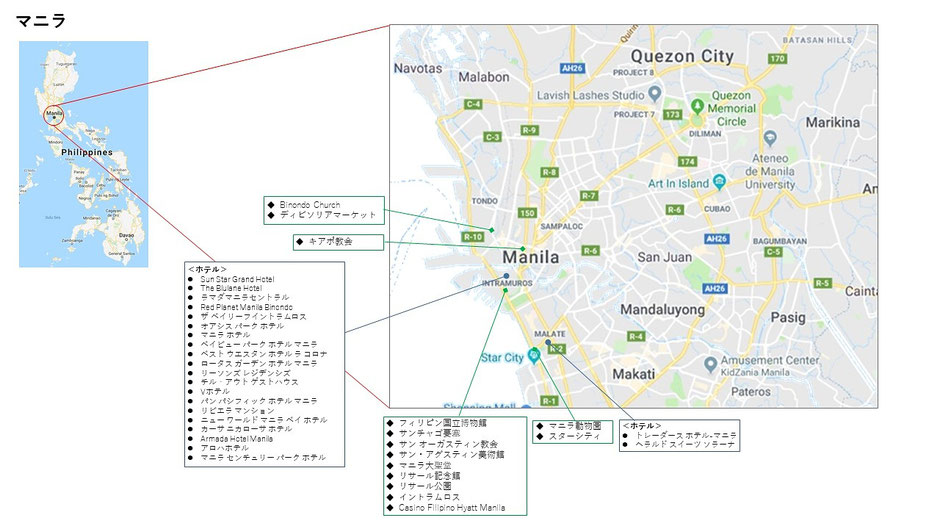The image size is (940, 529).
Task: Click the route 174 shield
Action: [687, 161]
